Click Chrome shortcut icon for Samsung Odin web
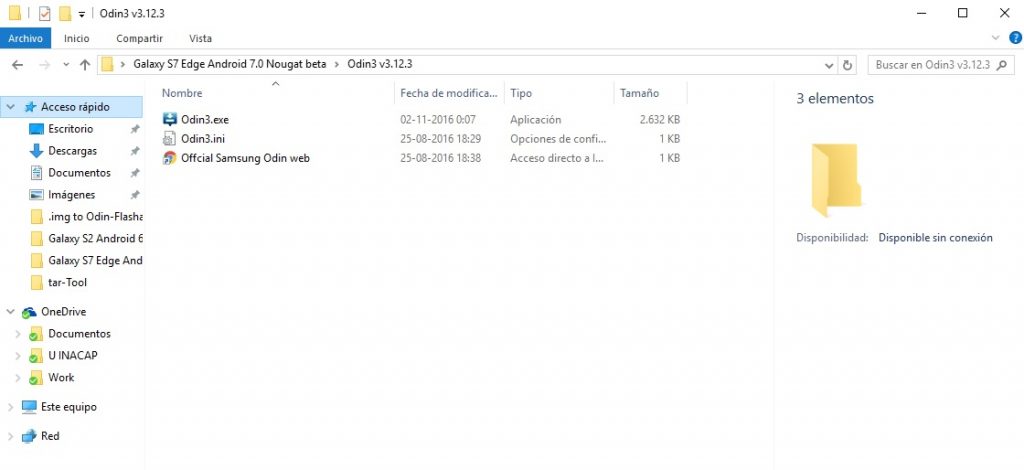This screenshot has width=1024, height=470. tap(170, 158)
